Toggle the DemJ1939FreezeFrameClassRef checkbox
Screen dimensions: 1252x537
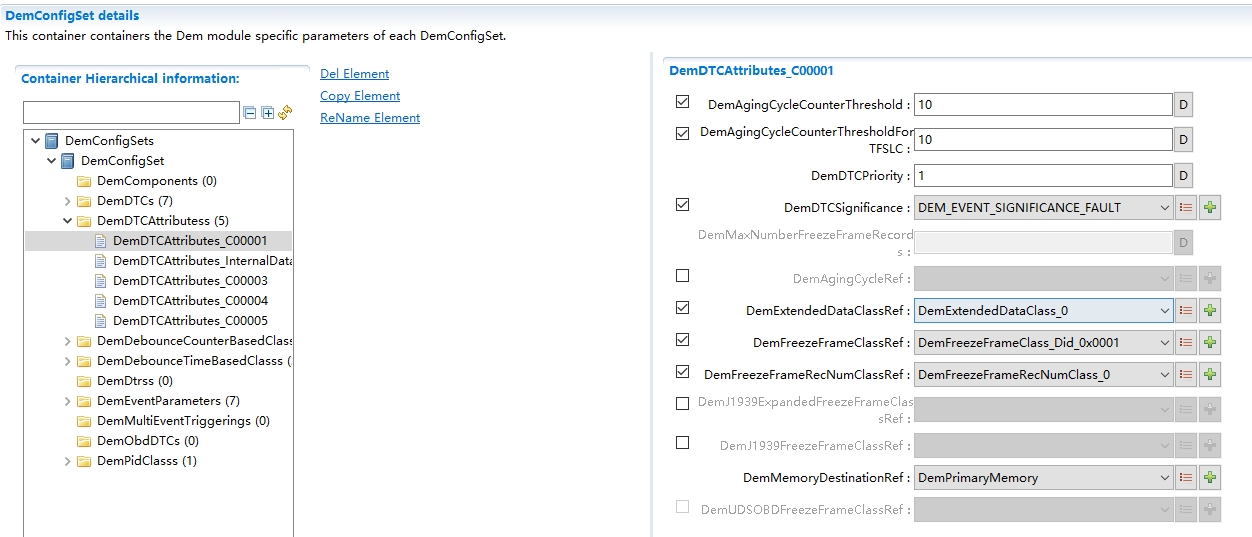pos(683,443)
